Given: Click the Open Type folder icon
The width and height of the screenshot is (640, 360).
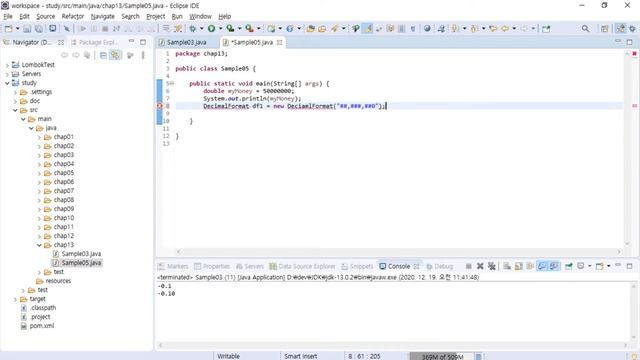Looking at the screenshot, I should 311,29.
